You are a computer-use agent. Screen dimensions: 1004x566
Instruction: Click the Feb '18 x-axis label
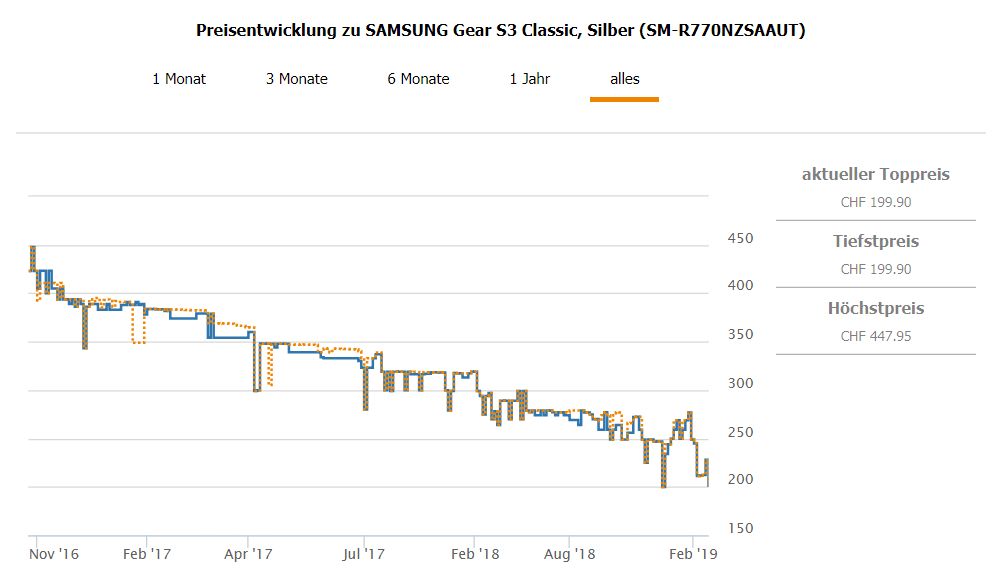[475, 553]
